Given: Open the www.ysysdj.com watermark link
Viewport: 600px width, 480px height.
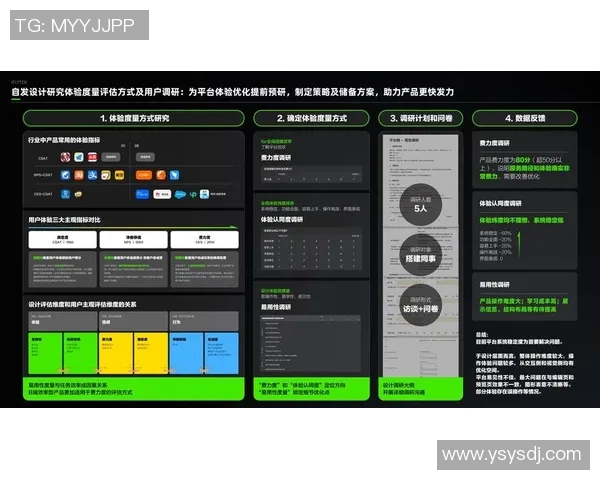Looking at the screenshot, I should (511, 455).
